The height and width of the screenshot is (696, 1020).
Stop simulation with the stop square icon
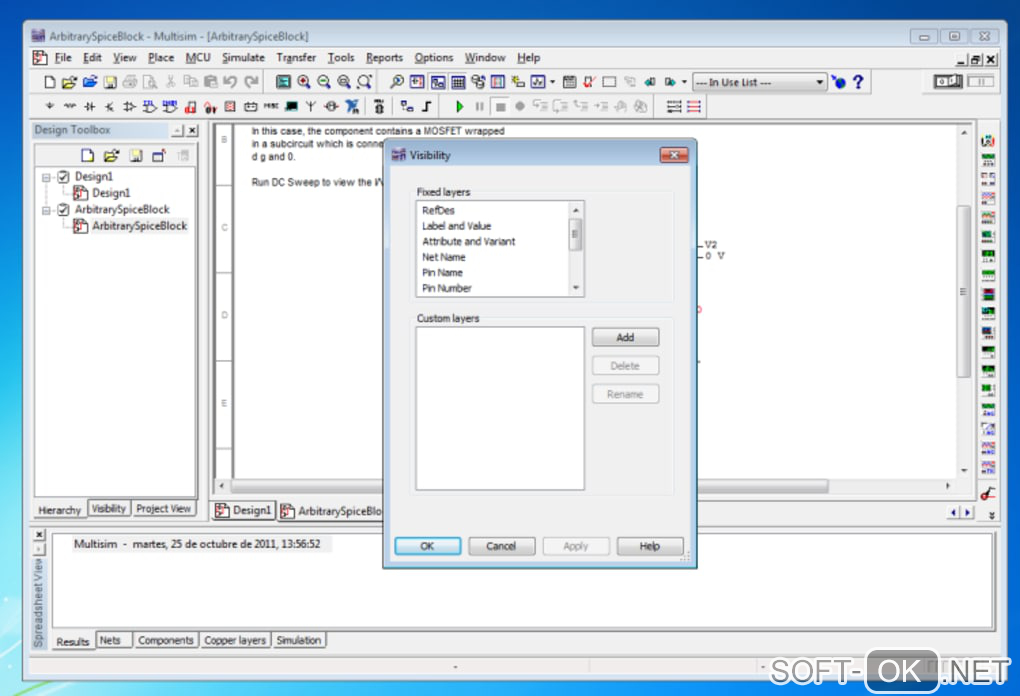tap(500, 106)
